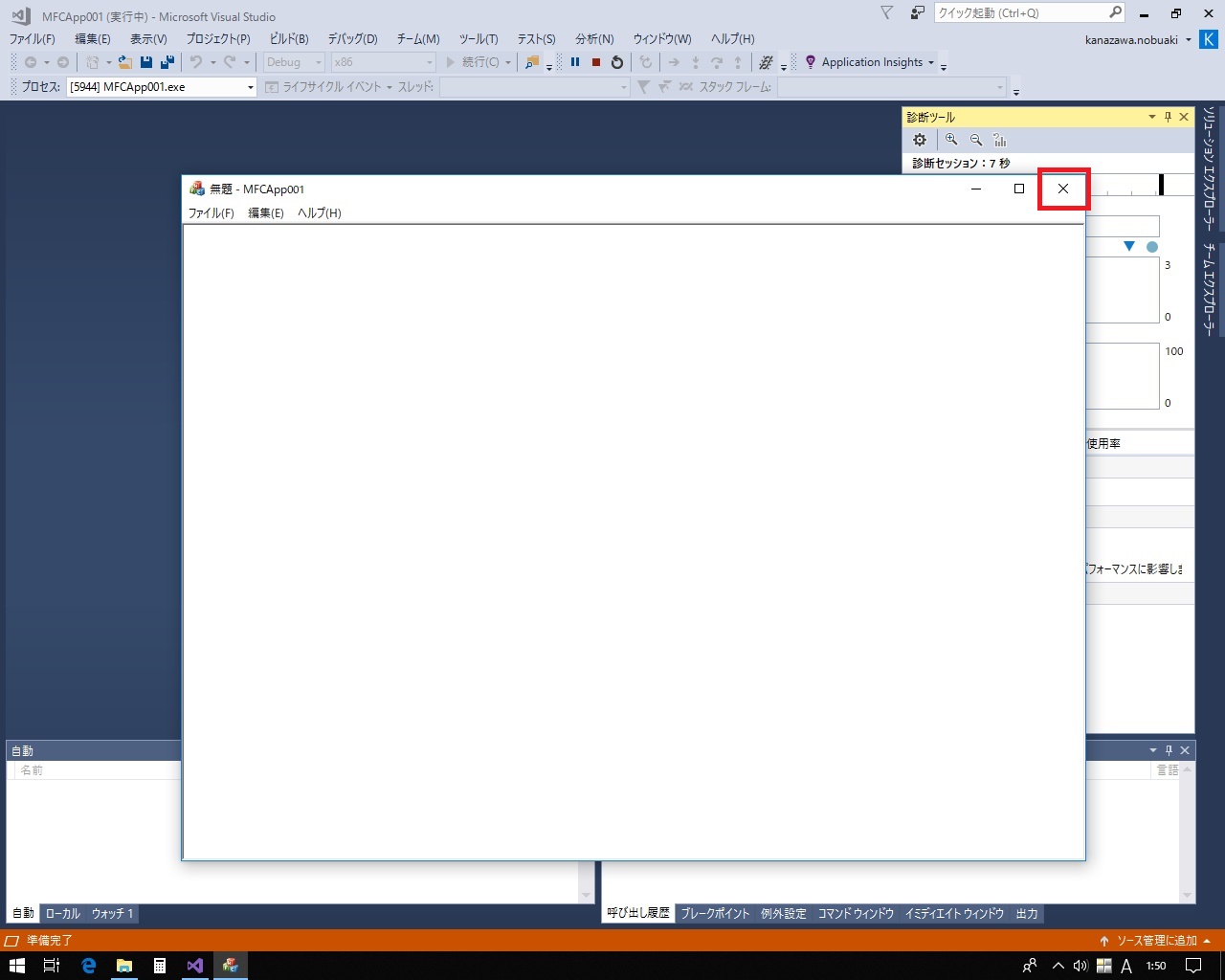The width and height of the screenshot is (1225, 980).
Task: Switch to the ローカル tab
Action: (x=63, y=914)
